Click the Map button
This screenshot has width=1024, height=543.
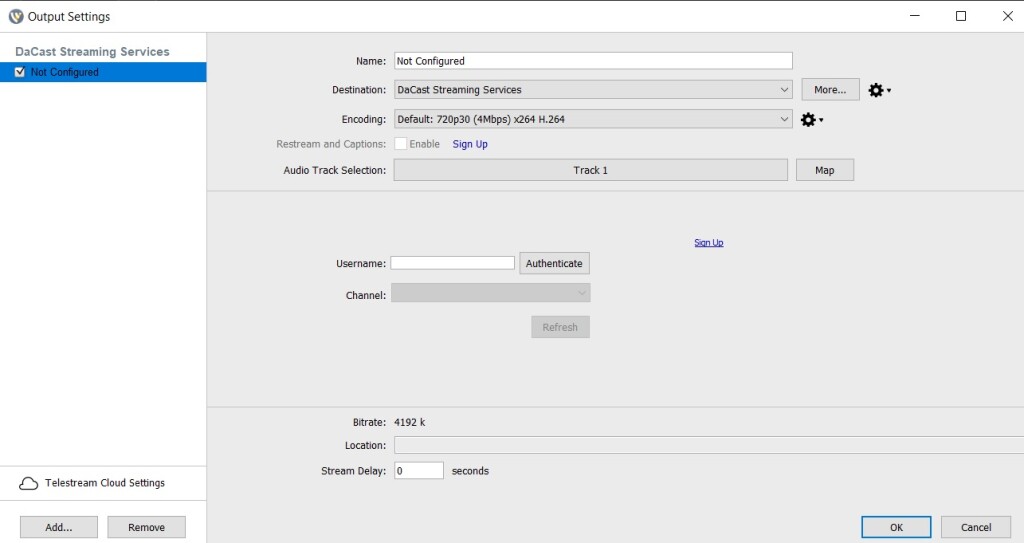[x=824, y=170]
